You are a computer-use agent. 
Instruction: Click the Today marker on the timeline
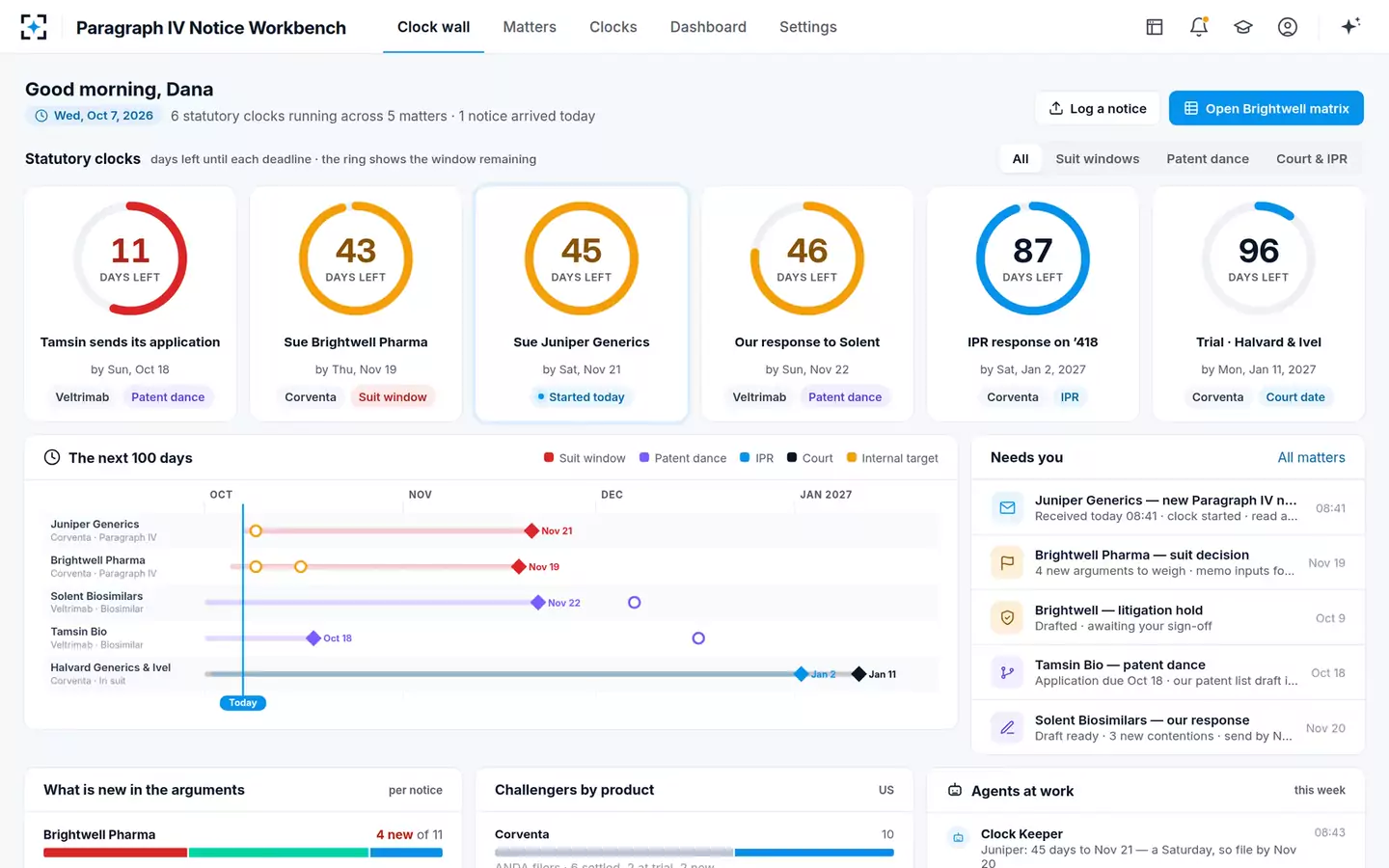[x=243, y=703]
